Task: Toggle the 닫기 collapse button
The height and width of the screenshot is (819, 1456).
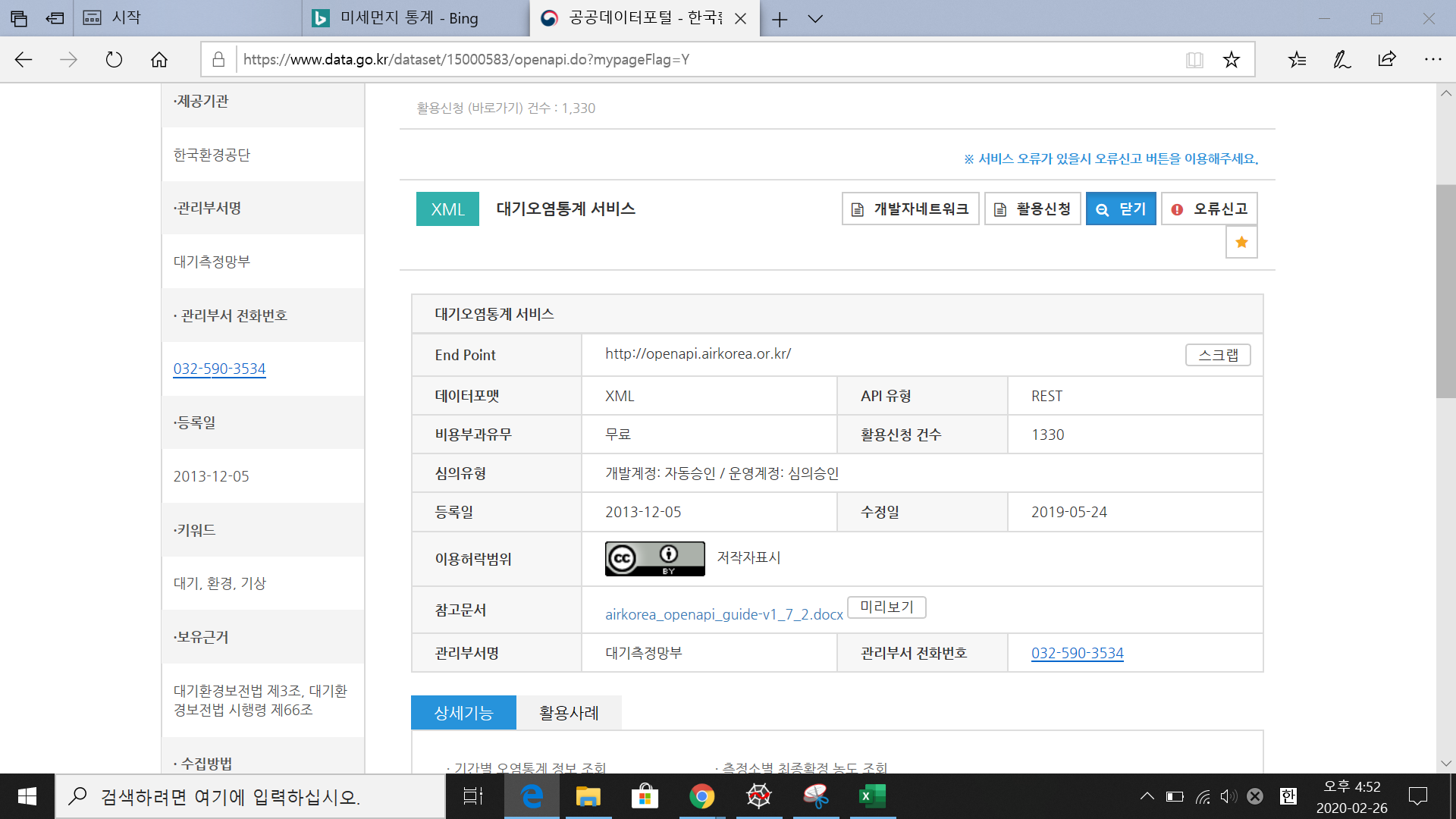Action: point(1120,209)
